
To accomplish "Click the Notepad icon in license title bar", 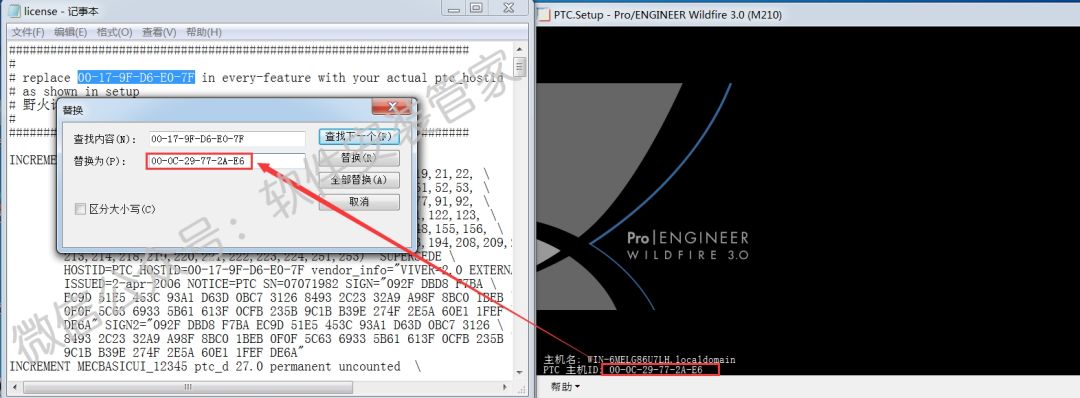I will 14,11.
